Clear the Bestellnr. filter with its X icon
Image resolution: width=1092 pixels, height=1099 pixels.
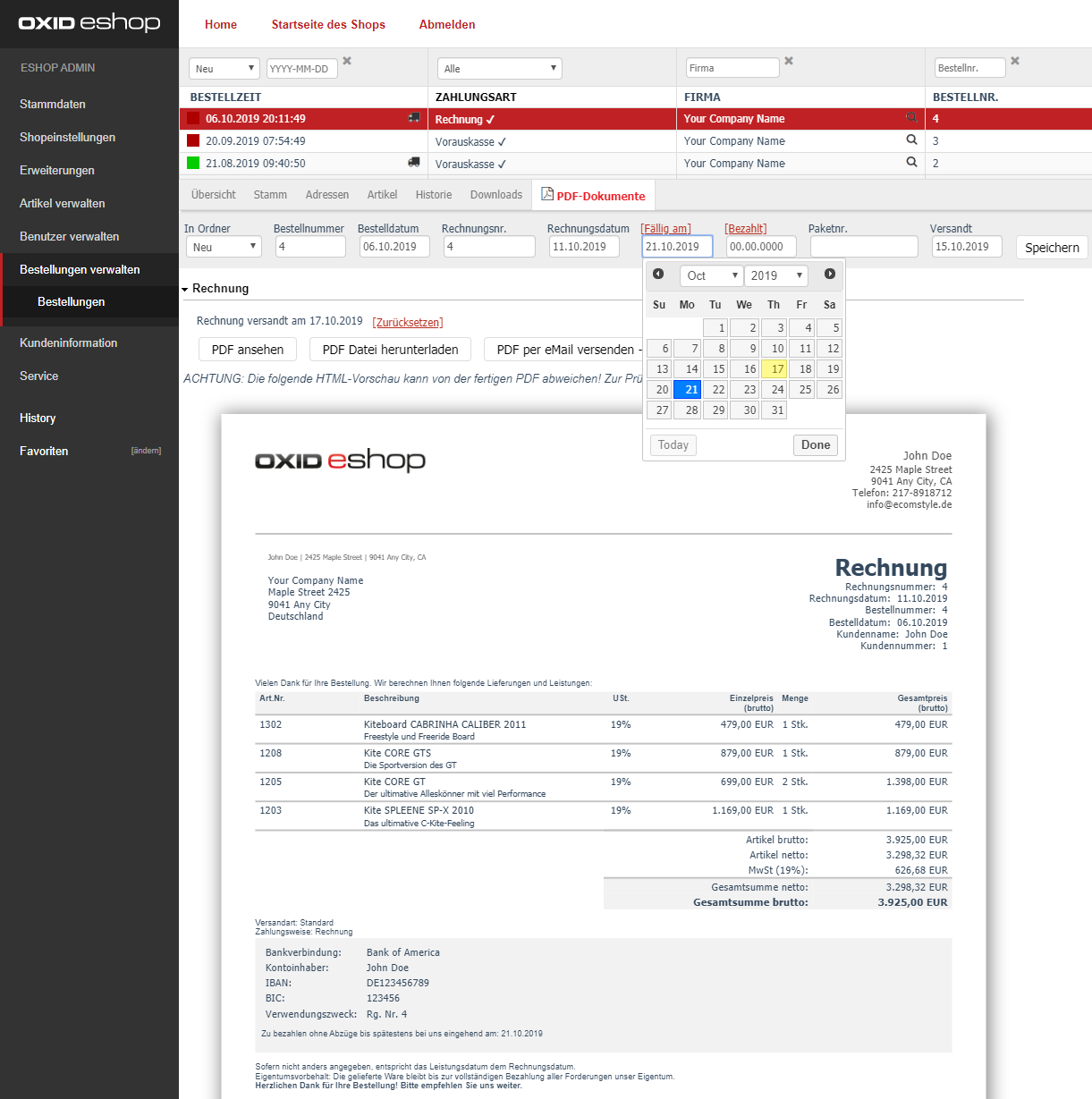point(1015,61)
